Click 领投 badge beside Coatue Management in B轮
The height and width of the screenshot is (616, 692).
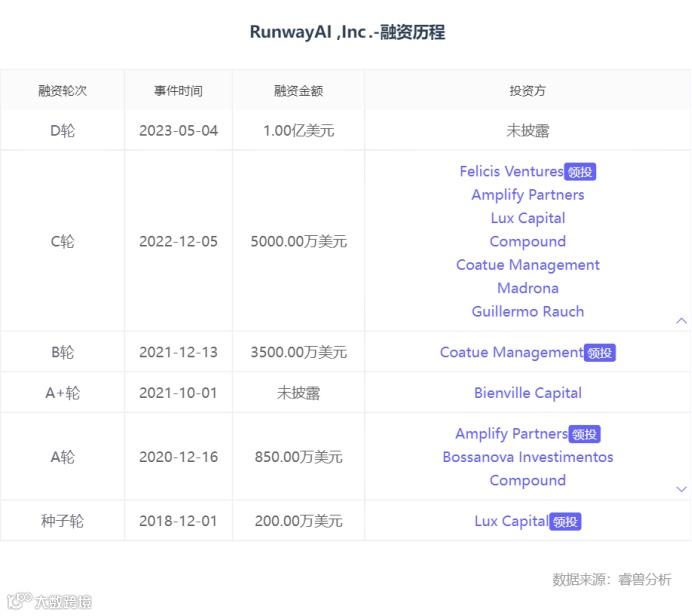[600, 353]
